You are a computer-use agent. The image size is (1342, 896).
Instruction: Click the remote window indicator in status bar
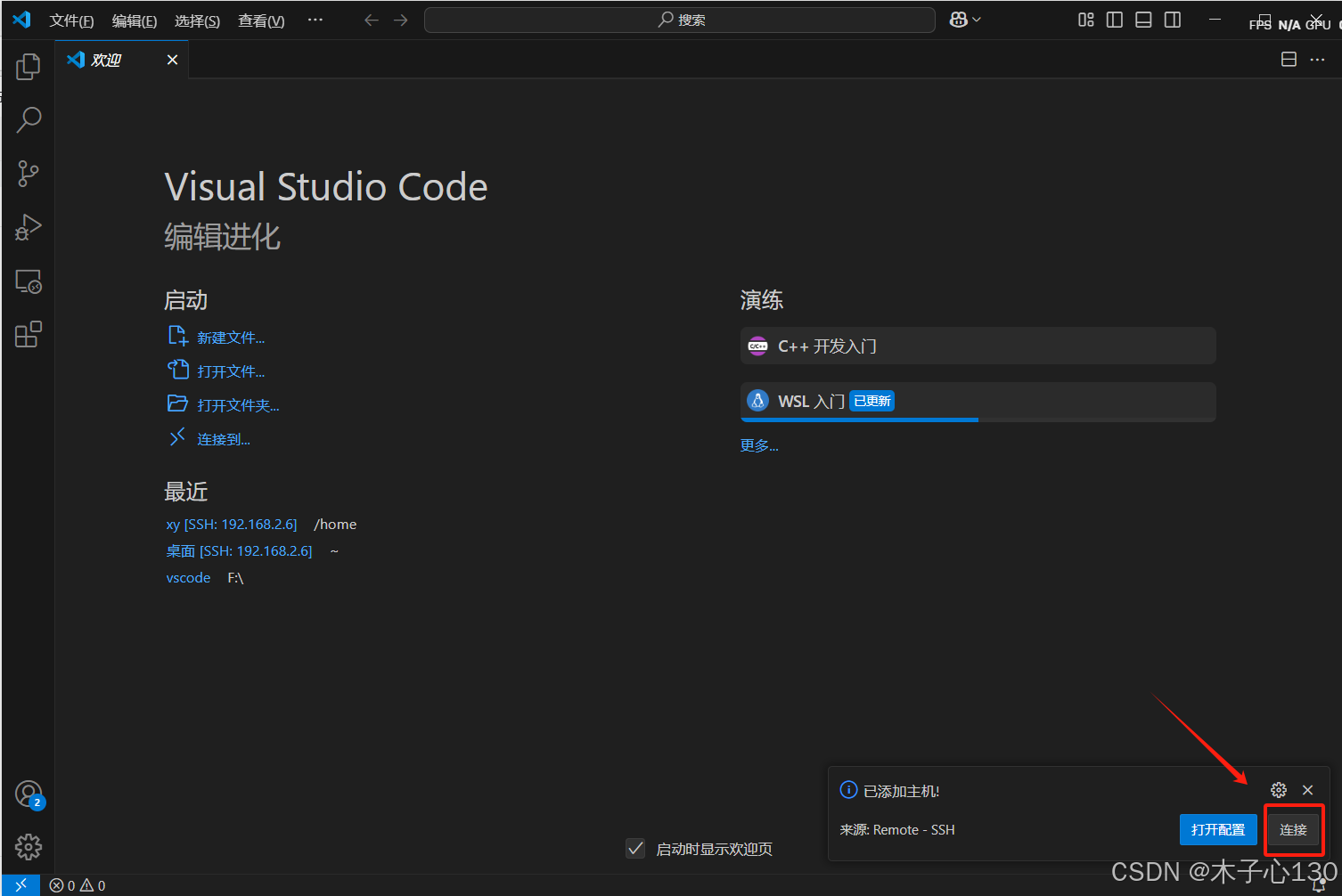(x=20, y=885)
